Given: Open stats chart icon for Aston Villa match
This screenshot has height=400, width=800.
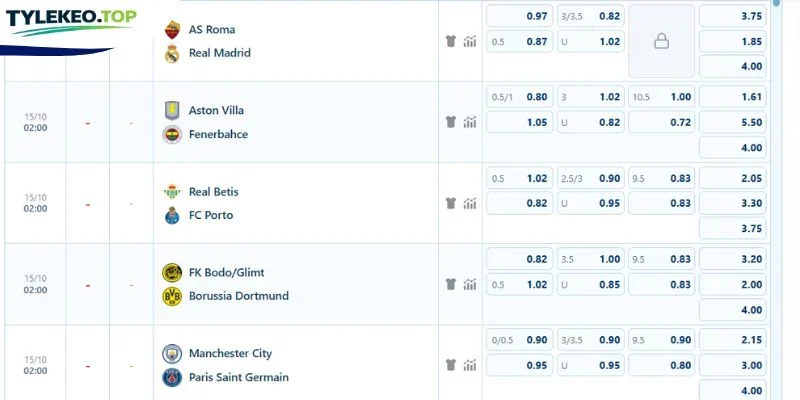Looking at the screenshot, I should pyautogui.click(x=469, y=122).
